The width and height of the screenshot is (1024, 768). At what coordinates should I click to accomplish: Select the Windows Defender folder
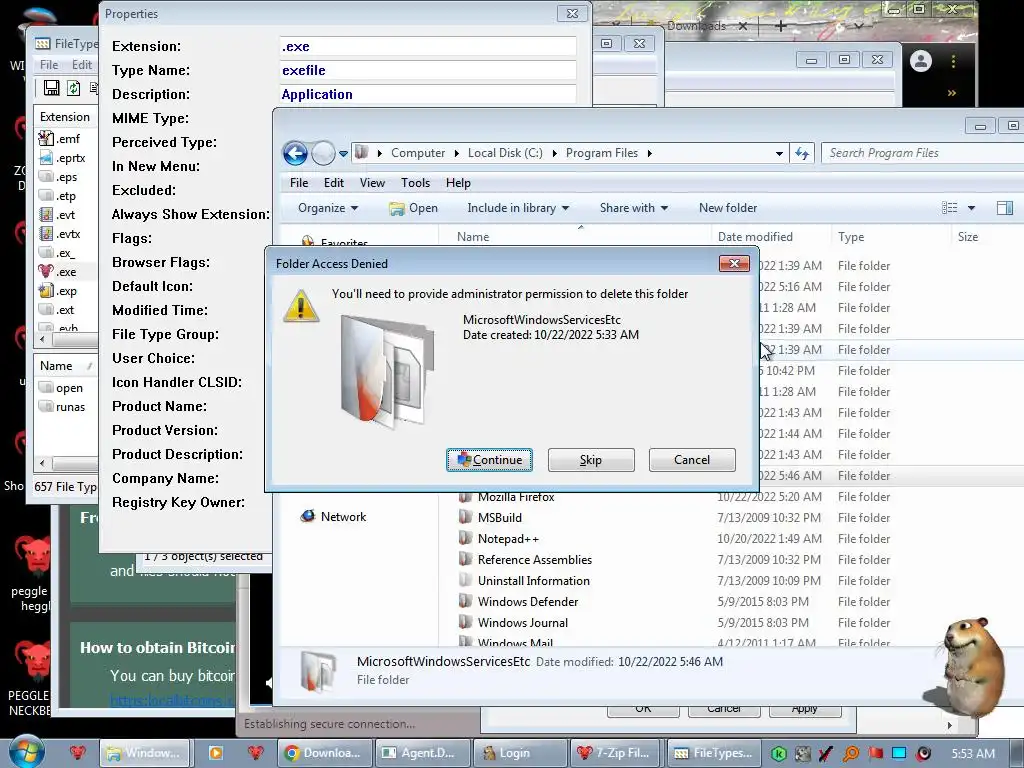(528, 601)
